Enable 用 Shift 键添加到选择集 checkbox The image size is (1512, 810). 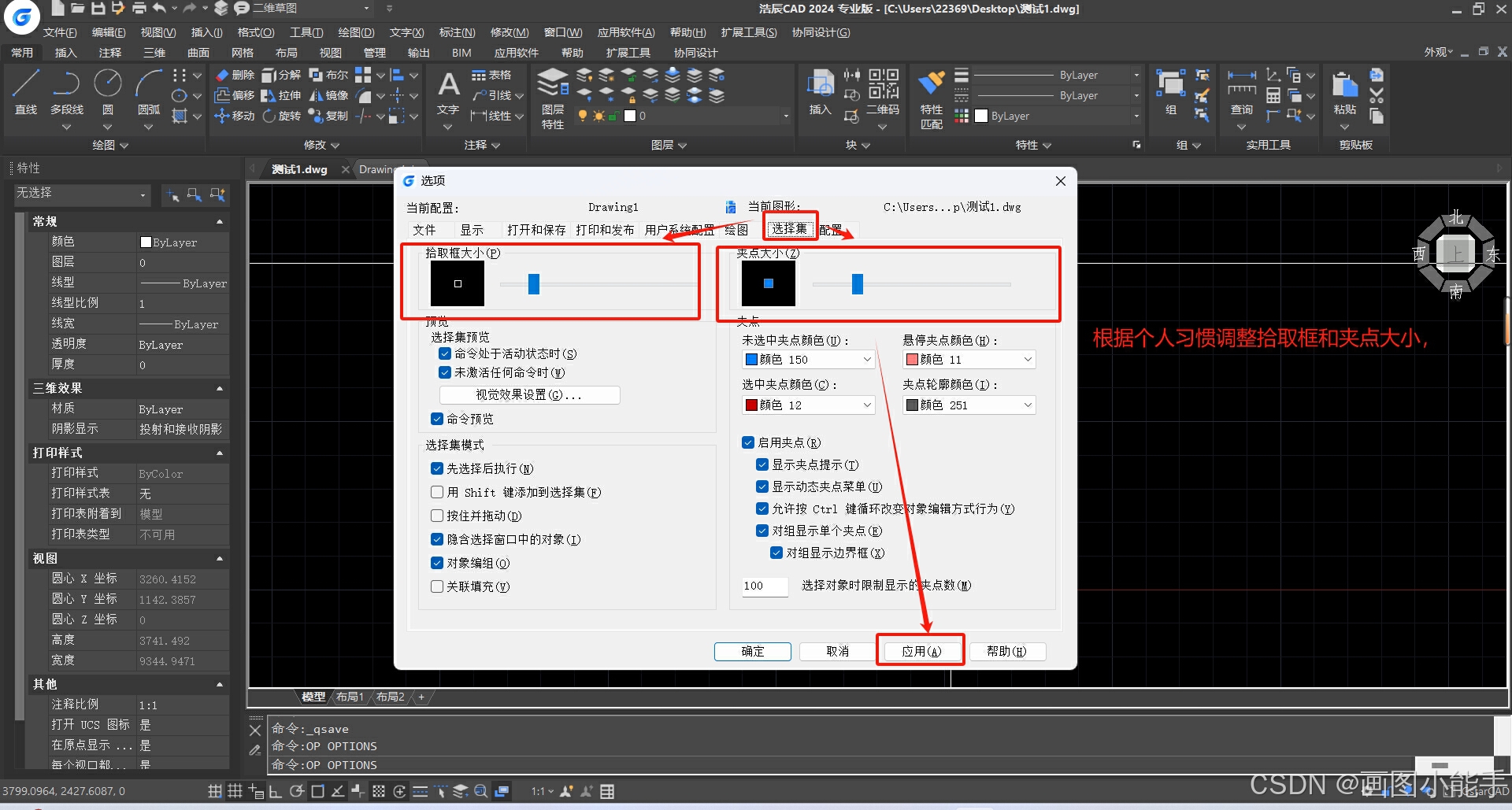437,492
